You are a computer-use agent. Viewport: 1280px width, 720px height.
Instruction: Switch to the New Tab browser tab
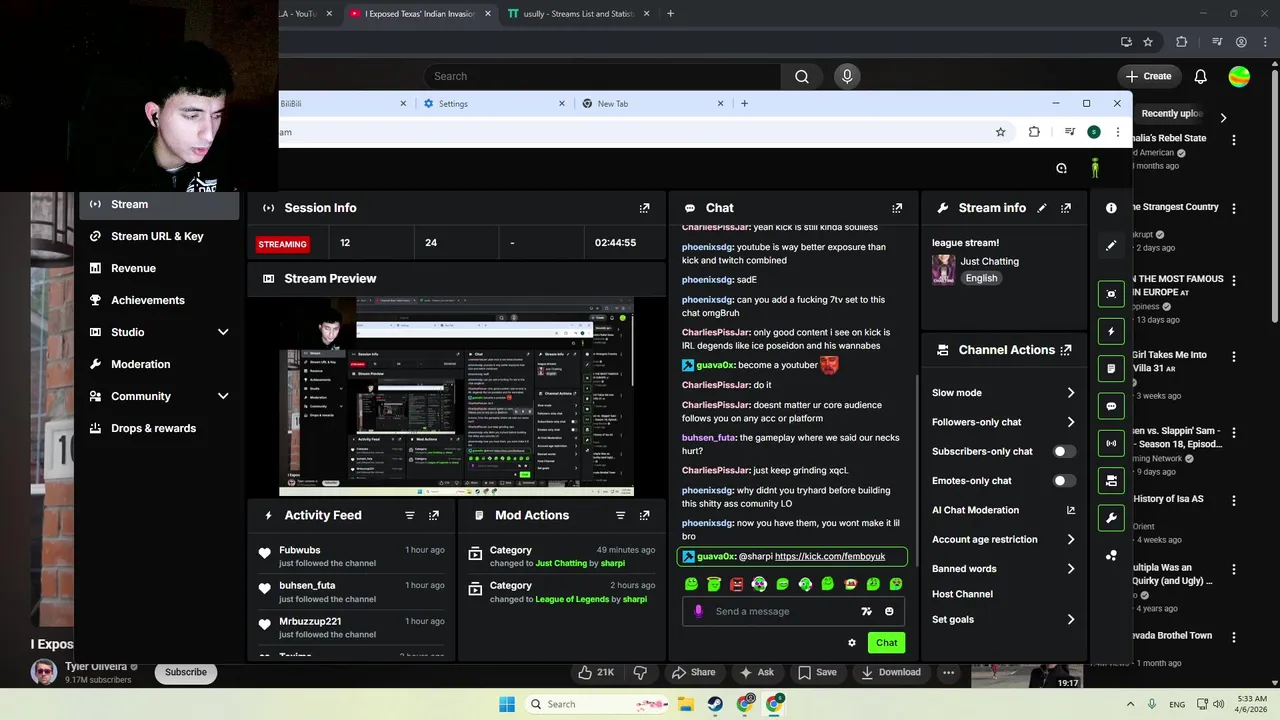(x=653, y=103)
